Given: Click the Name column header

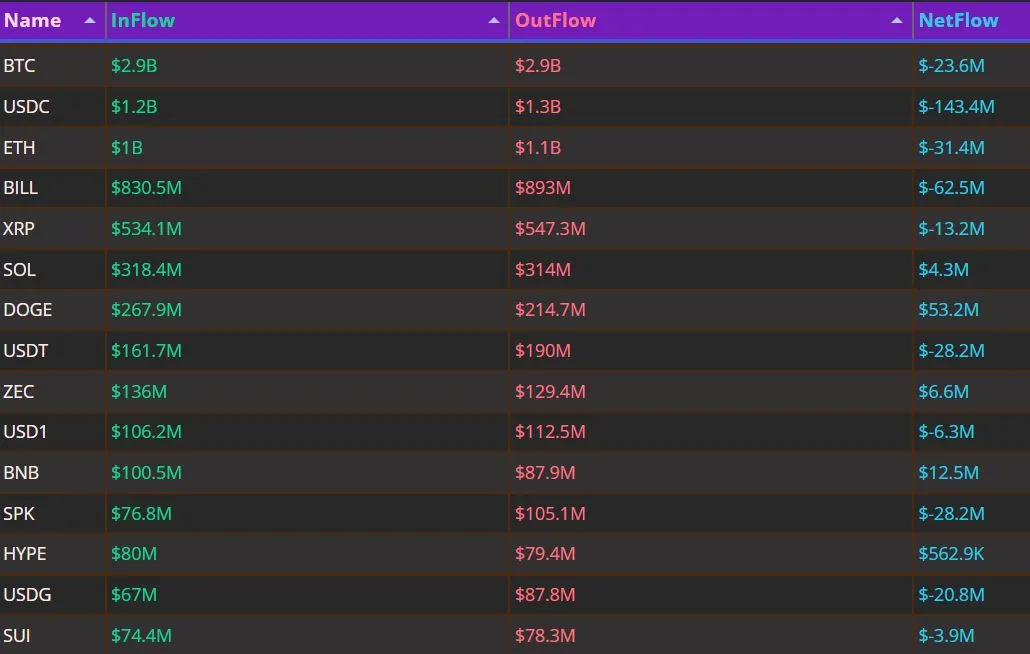Looking at the screenshot, I should (32, 20).
